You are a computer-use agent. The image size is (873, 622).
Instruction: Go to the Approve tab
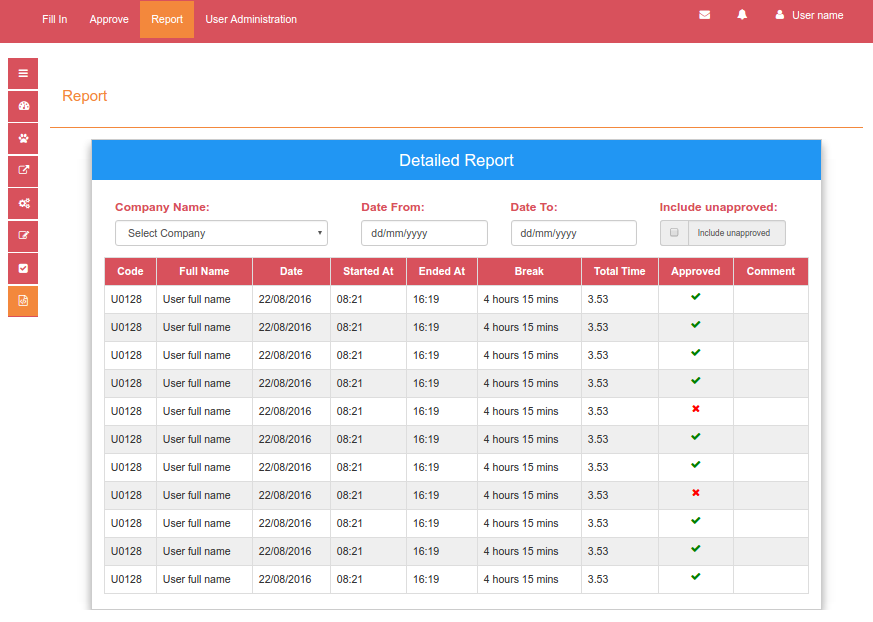click(x=109, y=19)
